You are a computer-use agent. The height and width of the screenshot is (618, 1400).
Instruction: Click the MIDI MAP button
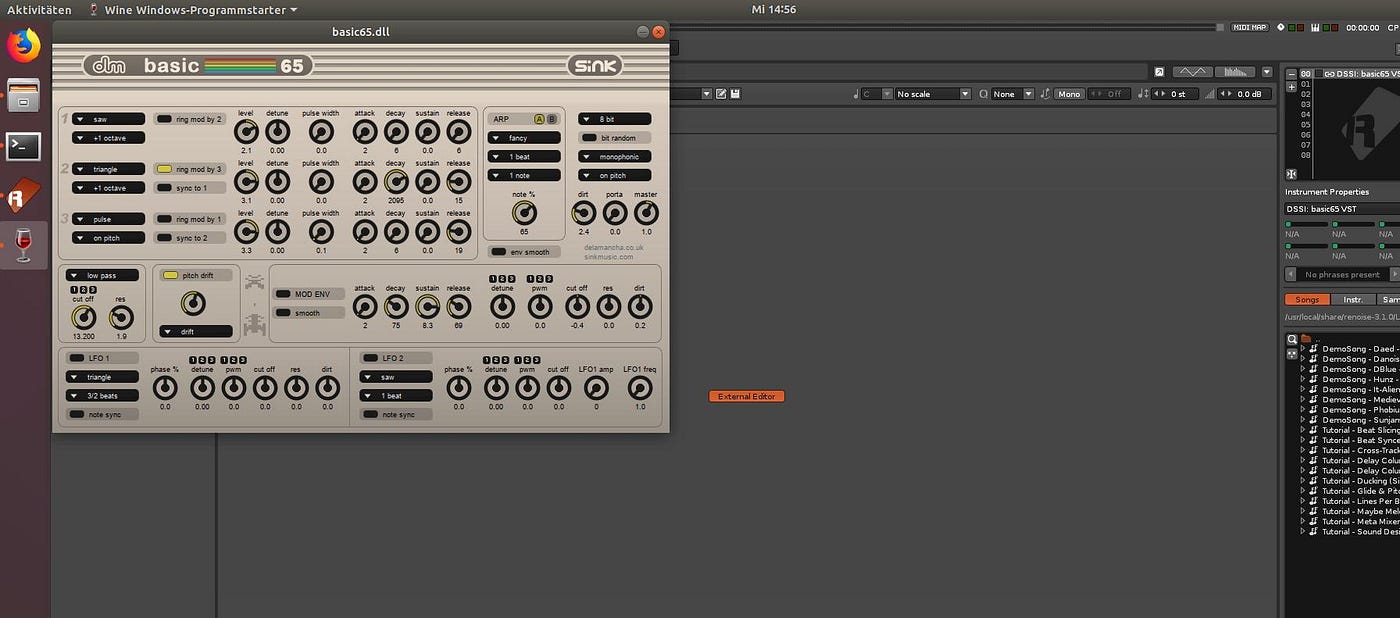point(1250,28)
